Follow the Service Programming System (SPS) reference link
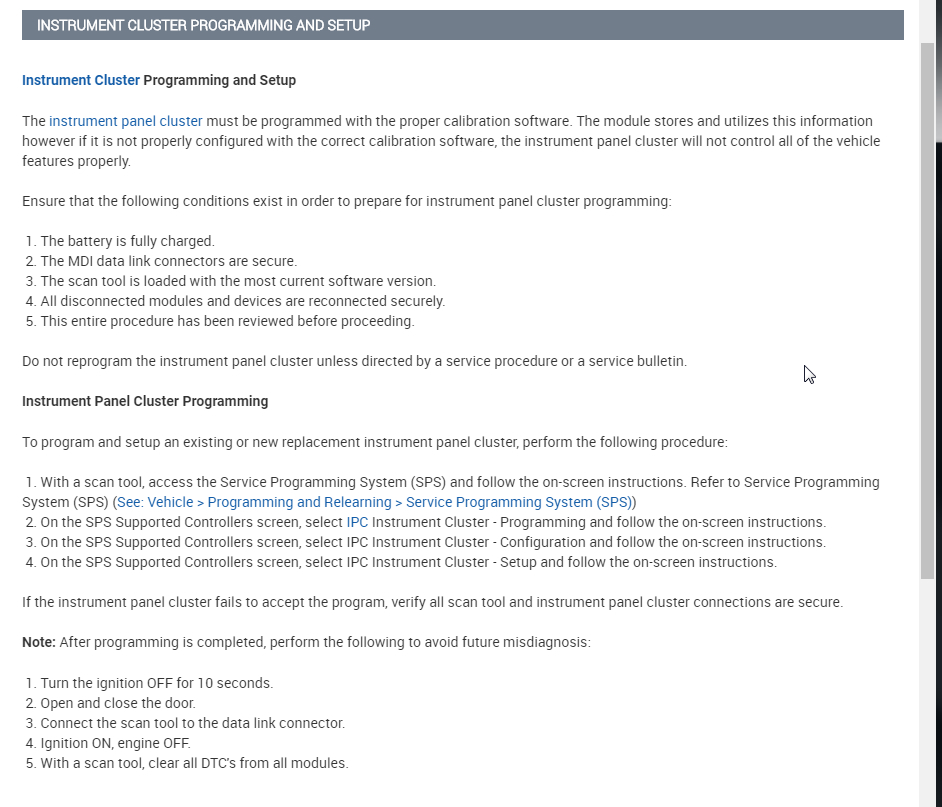 tap(375, 502)
